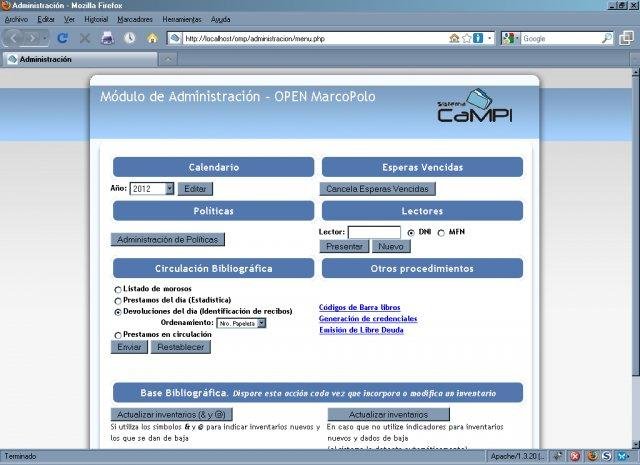Viewport: 640px width, 465px height.
Task: Bookmark this page with the star icon
Action: (467, 38)
